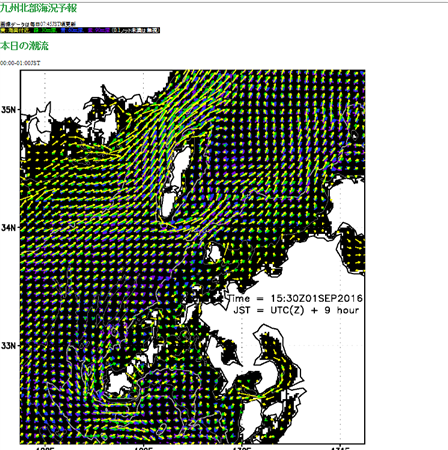Viewport: 448px width, 450px height.
Task: Click the green 30m depth legend entry
Action: pyautogui.click(x=45, y=30)
